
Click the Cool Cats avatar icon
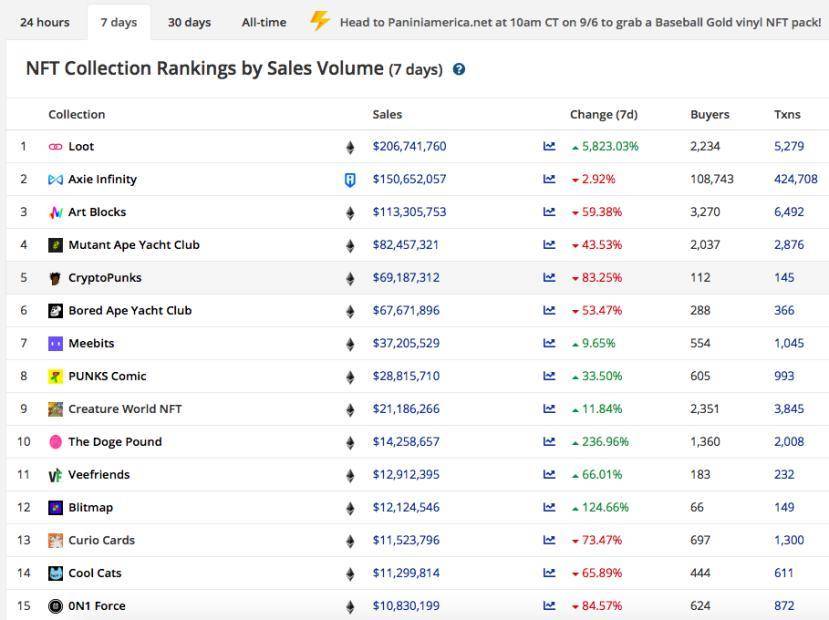(x=55, y=574)
